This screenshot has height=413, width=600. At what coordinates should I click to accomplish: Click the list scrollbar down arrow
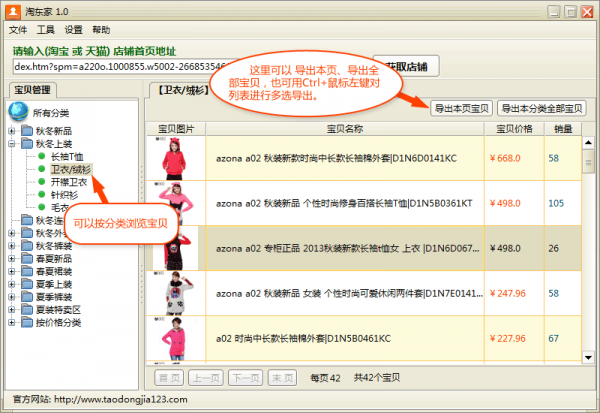tap(588, 358)
